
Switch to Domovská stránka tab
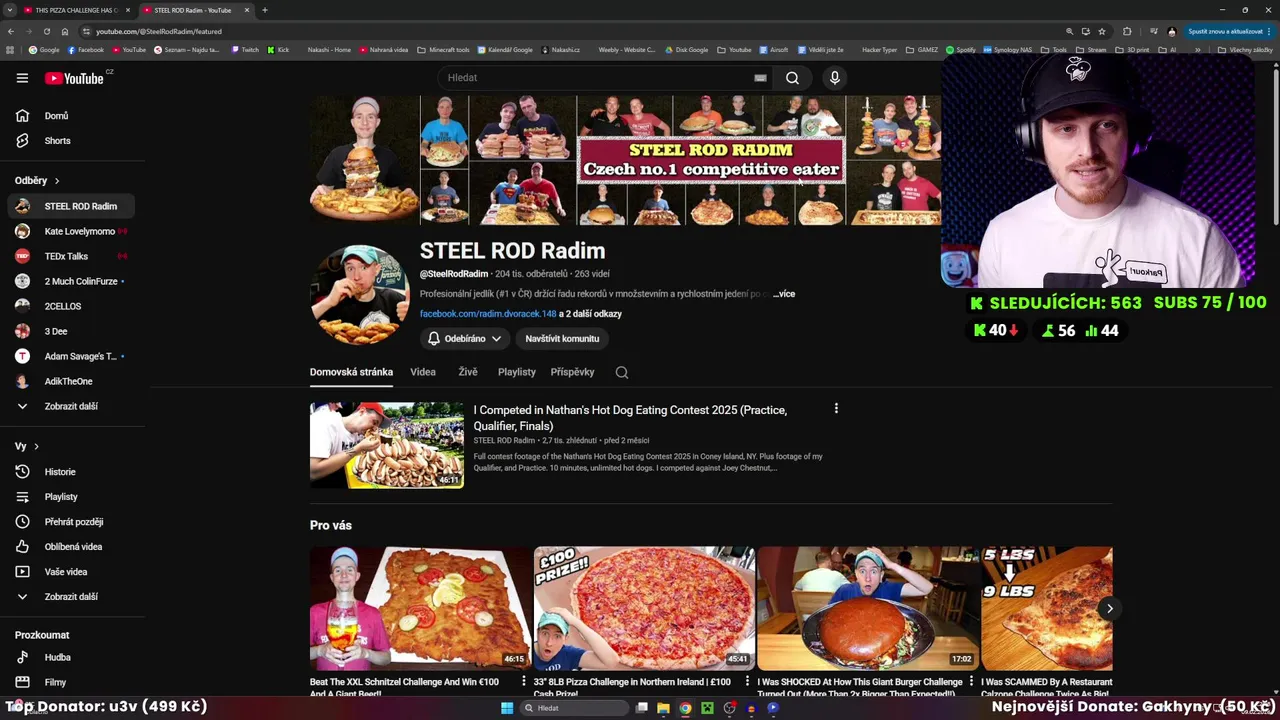point(351,372)
